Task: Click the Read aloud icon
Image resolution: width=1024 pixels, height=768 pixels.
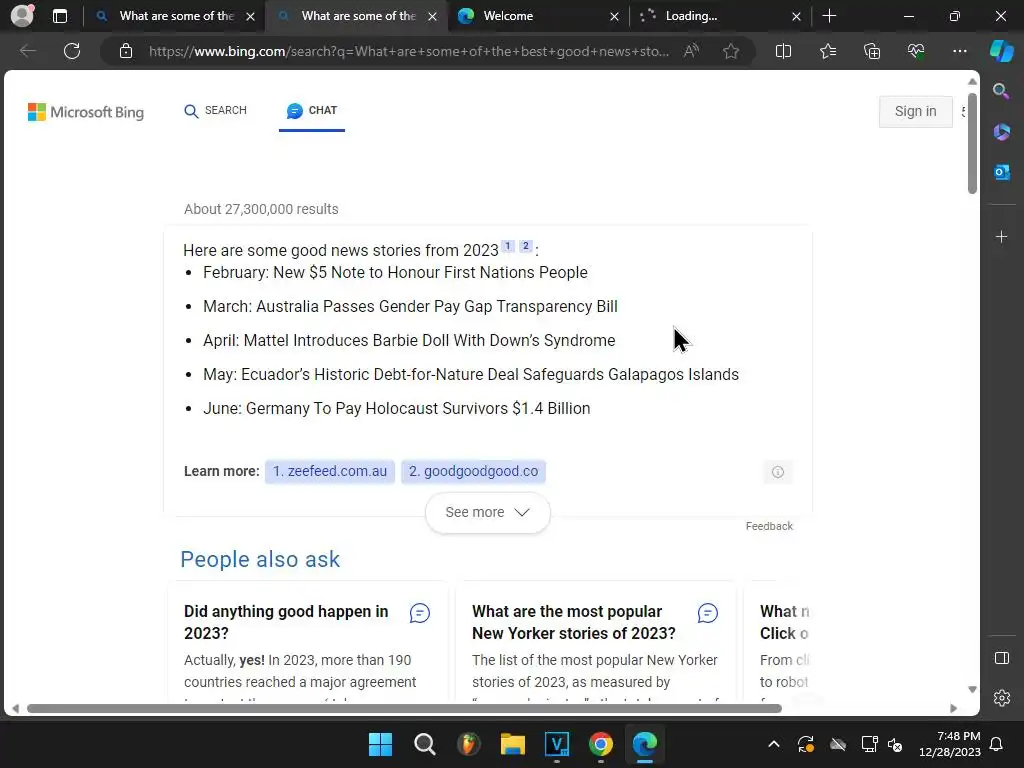Action: tap(691, 51)
